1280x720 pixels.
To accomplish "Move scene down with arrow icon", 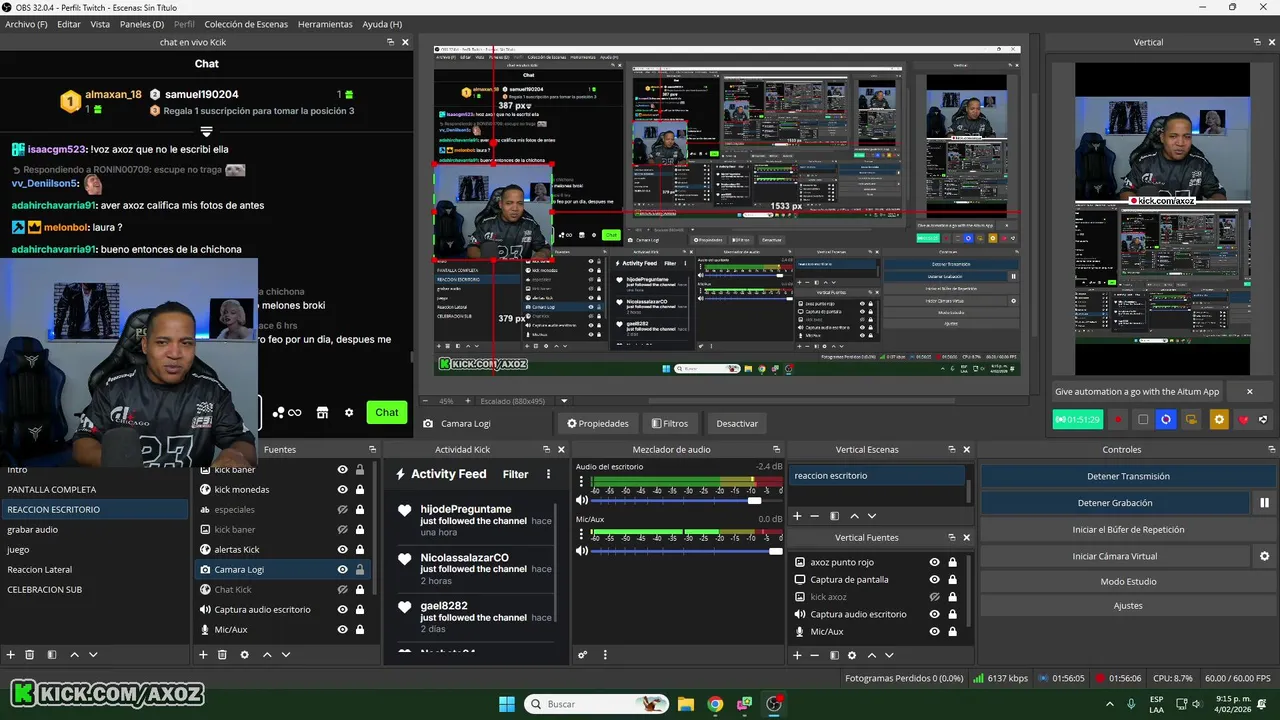I will coord(93,655).
